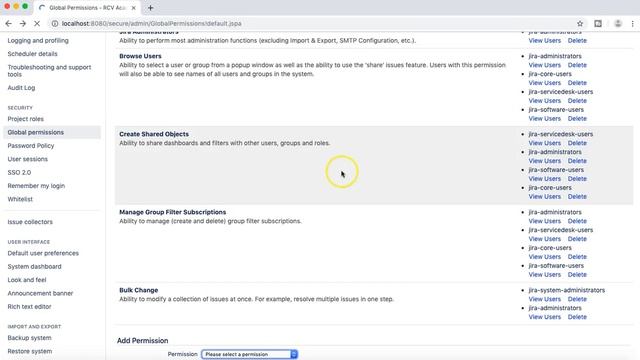
Task: Open Announcement banner settings
Action: pyautogui.click(x=40, y=293)
